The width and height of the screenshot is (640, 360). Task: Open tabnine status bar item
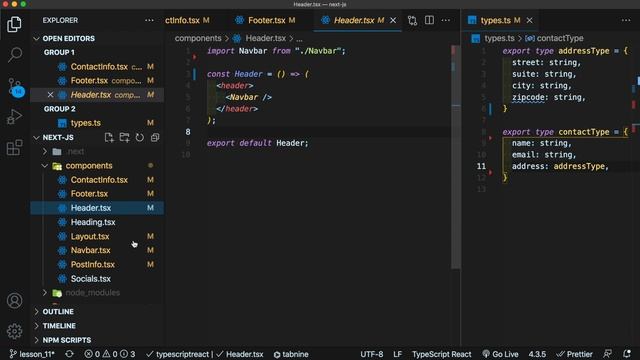[x=291, y=354]
